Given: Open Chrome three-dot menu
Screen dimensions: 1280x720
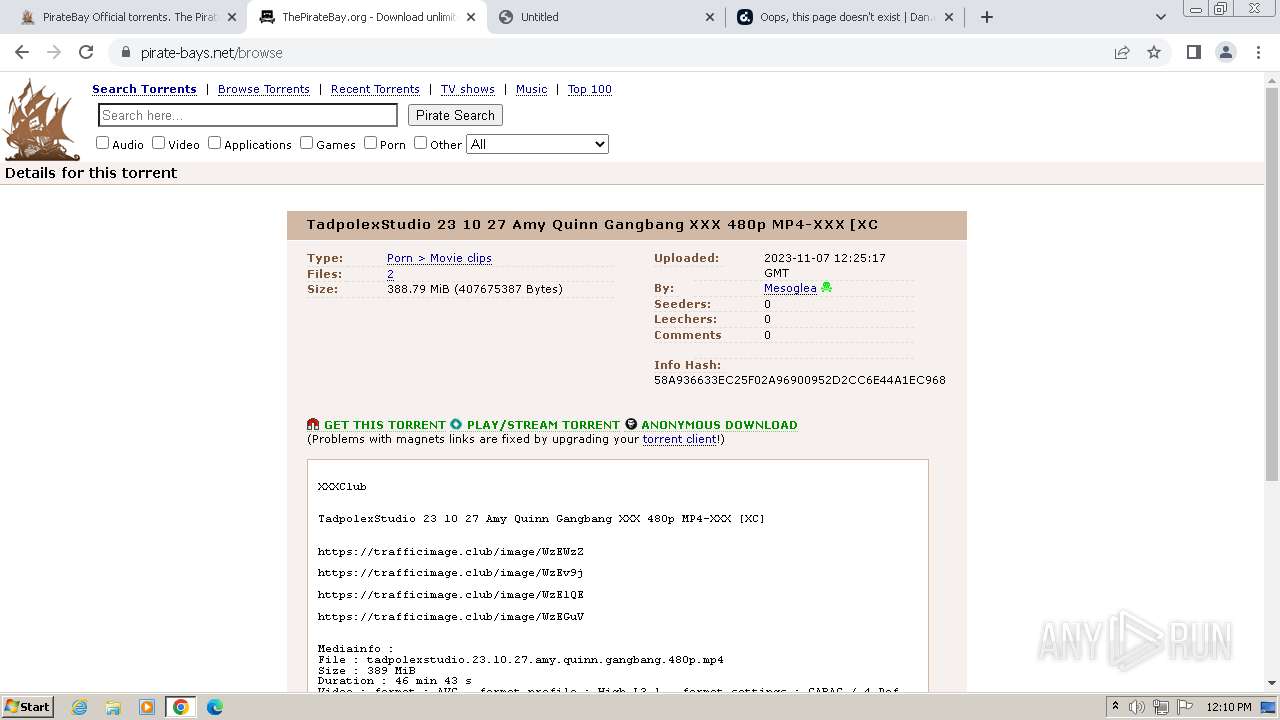Looking at the screenshot, I should [1258, 52].
